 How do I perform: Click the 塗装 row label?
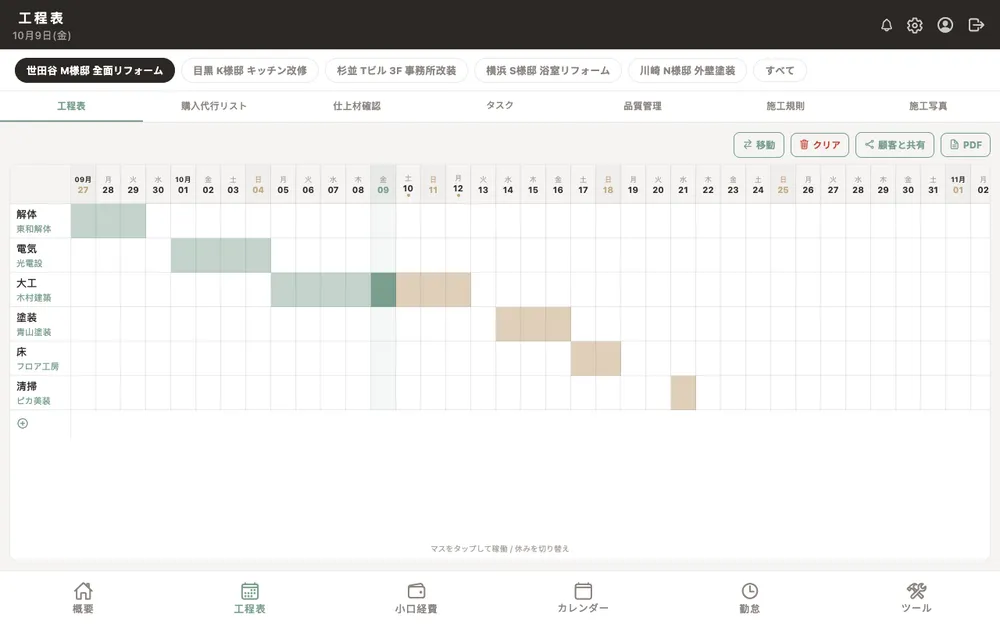(x=40, y=324)
